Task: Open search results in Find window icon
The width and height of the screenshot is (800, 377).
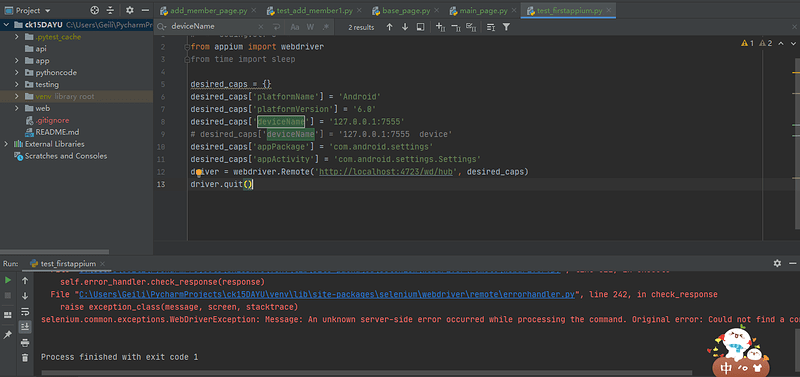Action: pyautogui.click(x=491, y=27)
